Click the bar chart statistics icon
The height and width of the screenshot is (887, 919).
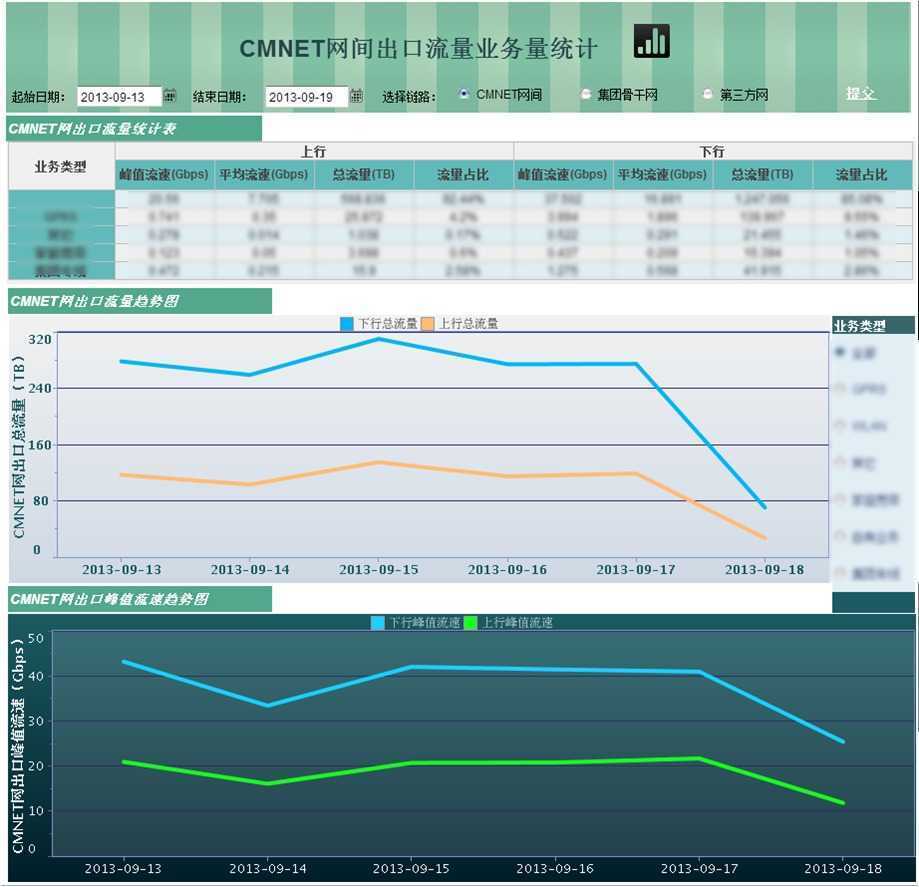[x=651, y=41]
